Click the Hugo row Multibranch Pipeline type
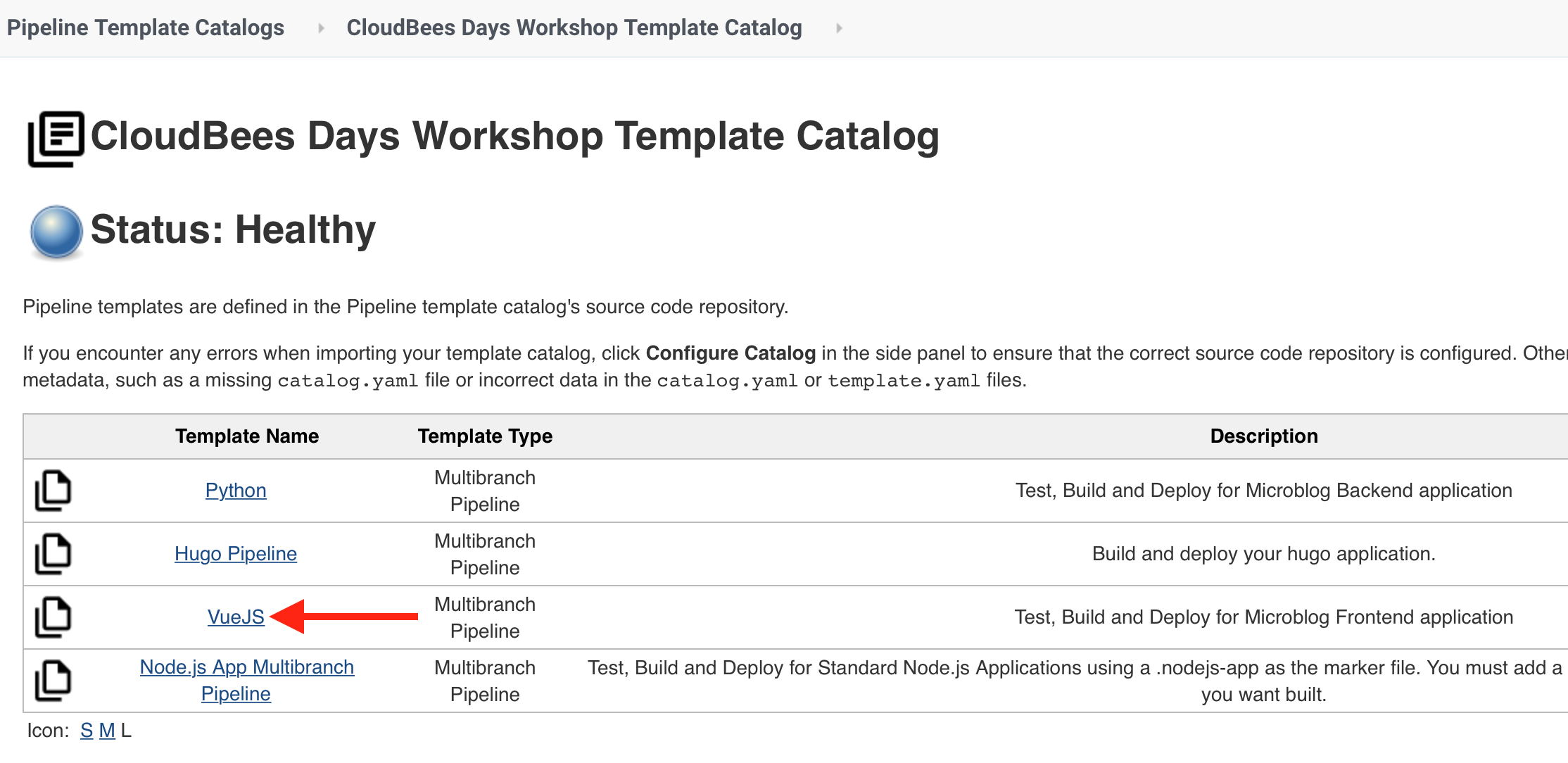The width and height of the screenshot is (1568, 763). (485, 554)
